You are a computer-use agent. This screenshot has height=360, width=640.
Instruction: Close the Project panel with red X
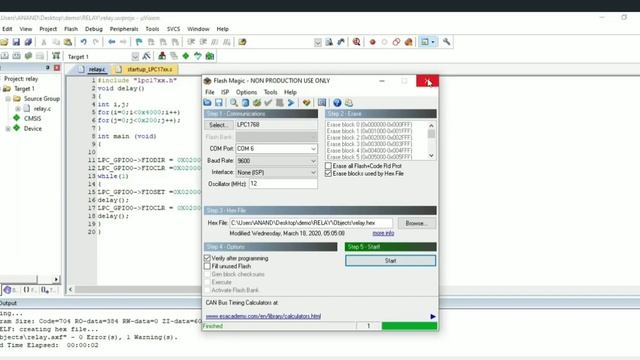point(57,68)
